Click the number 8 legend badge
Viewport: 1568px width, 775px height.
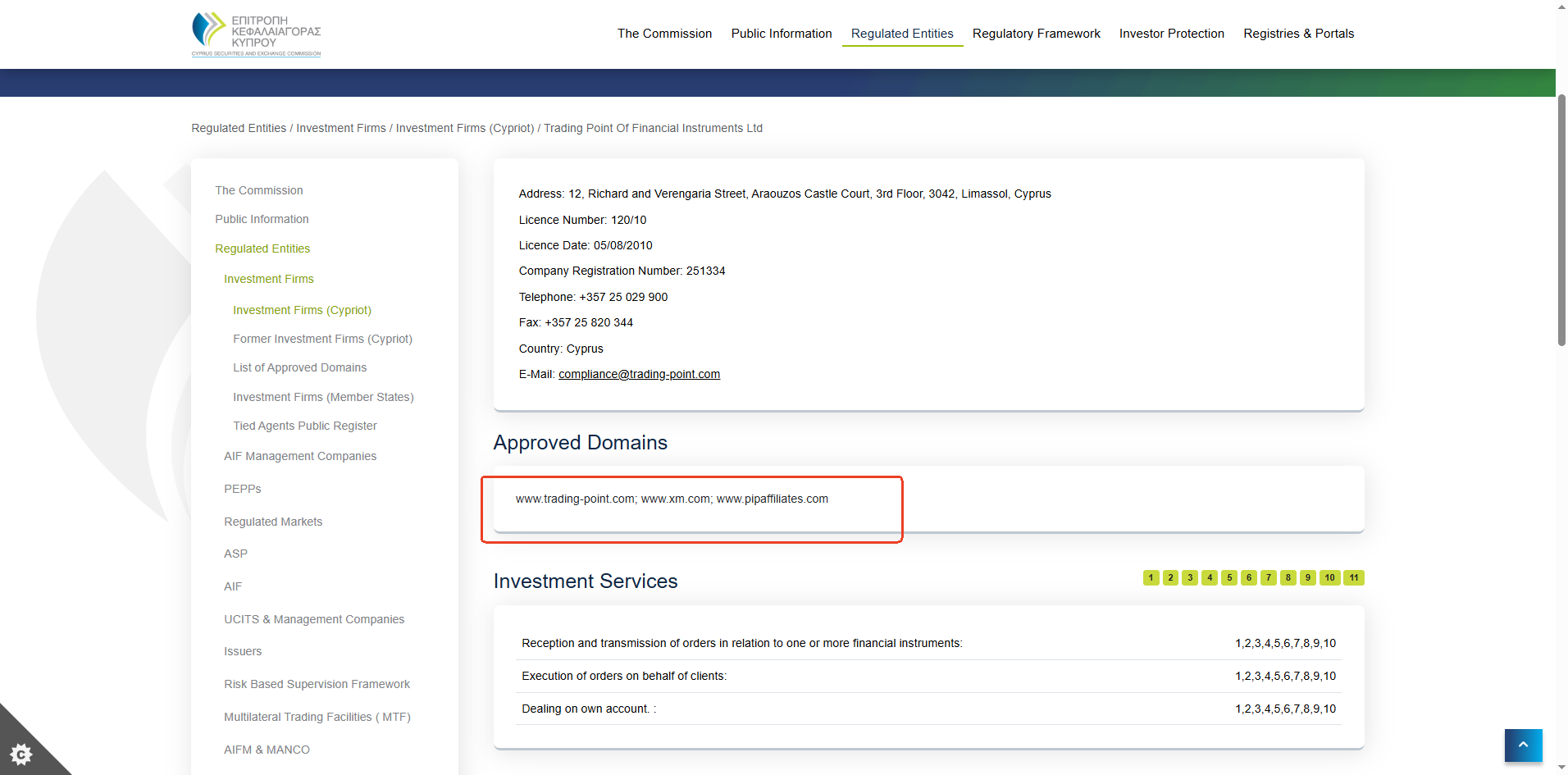point(1288,577)
